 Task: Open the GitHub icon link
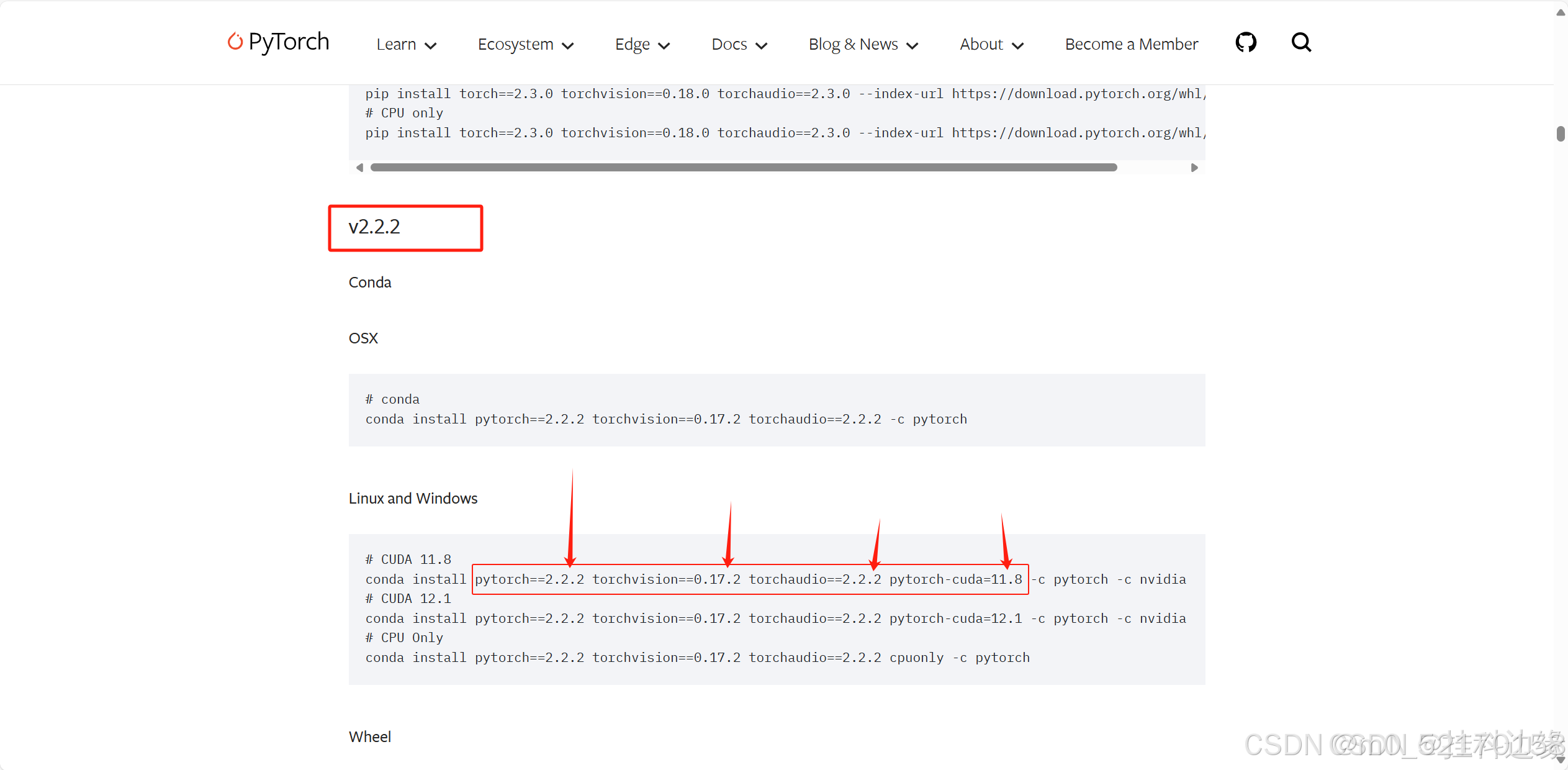pos(1245,43)
